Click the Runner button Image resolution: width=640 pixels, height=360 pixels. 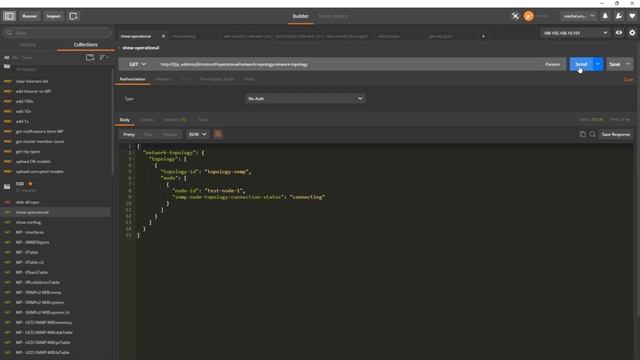point(29,16)
